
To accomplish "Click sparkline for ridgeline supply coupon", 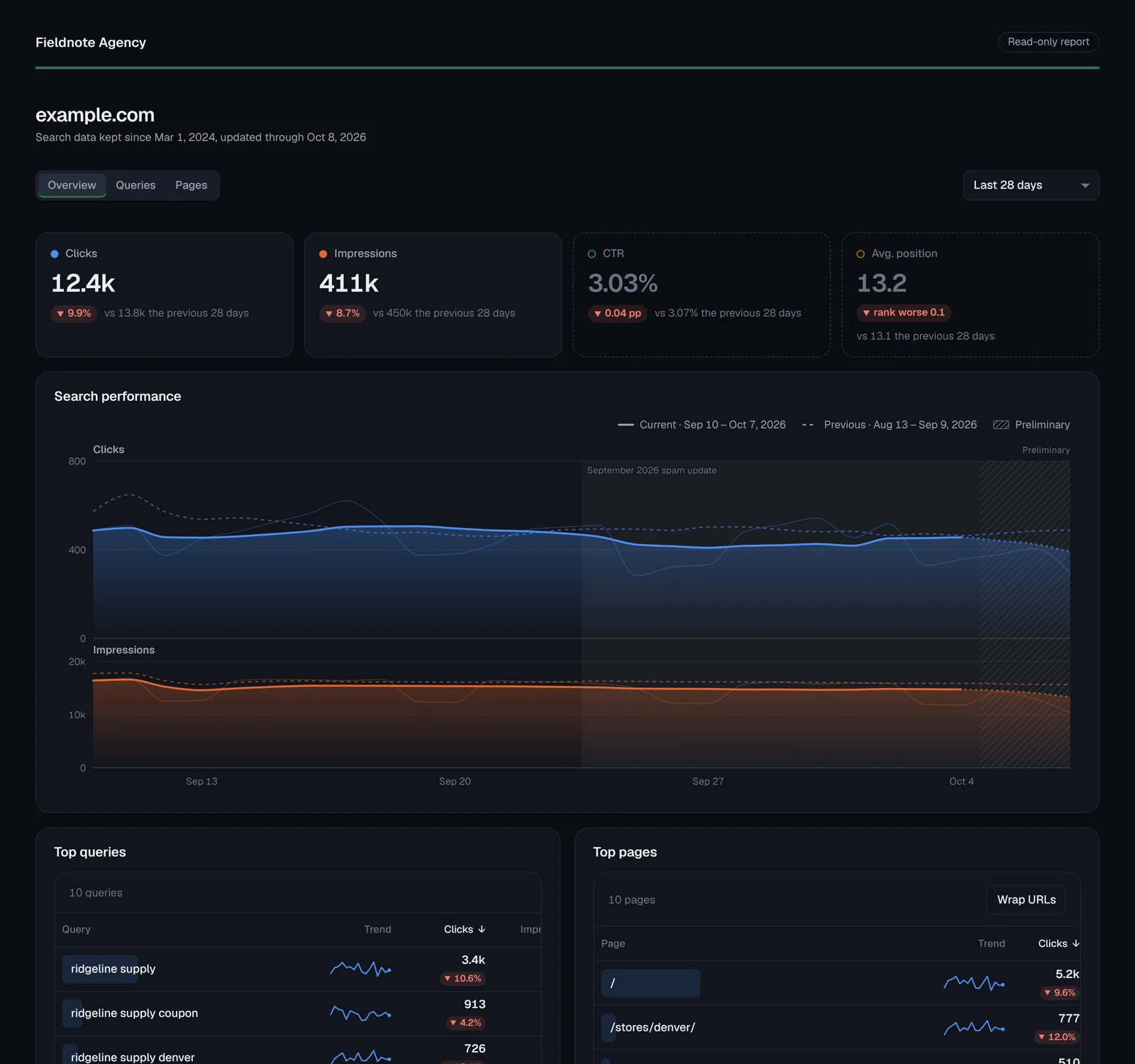I will pyautogui.click(x=360, y=1013).
